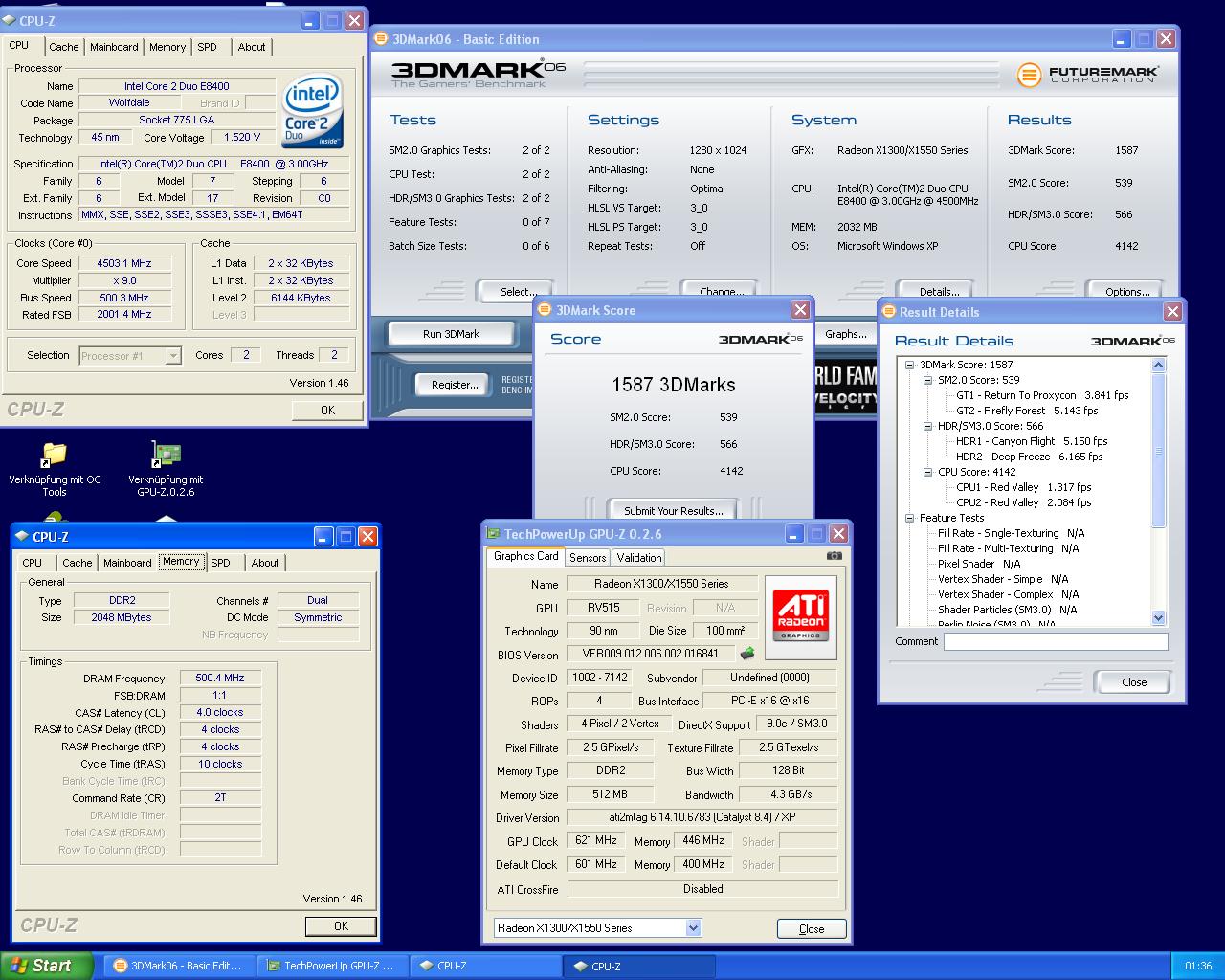Image resolution: width=1225 pixels, height=980 pixels.
Task: Click the GPU-Z screenshot camera icon
Action: pyautogui.click(x=835, y=556)
